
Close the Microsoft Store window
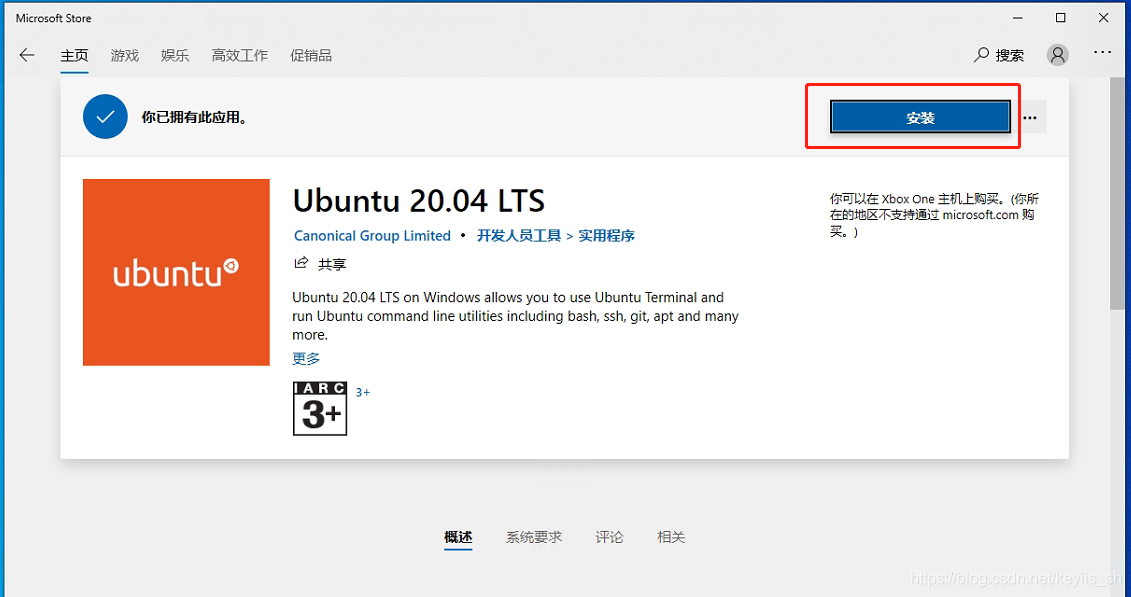[1104, 18]
